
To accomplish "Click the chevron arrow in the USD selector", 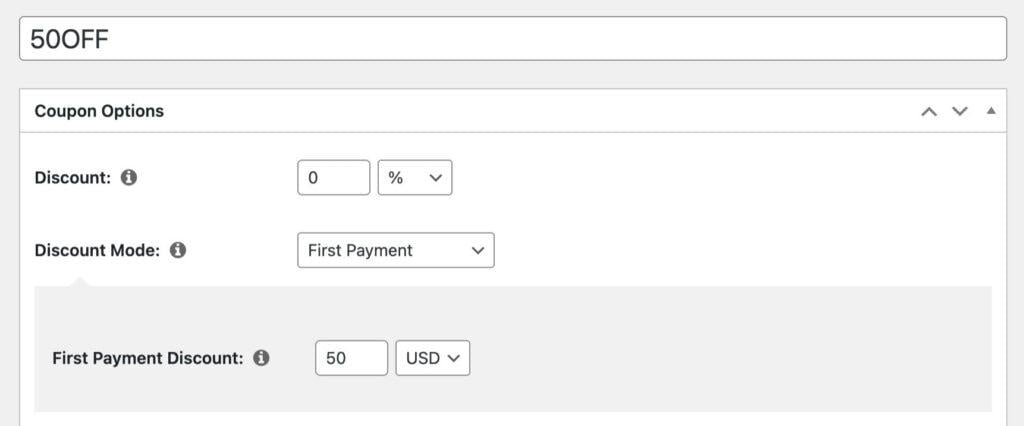I will [x=453, y=358].
